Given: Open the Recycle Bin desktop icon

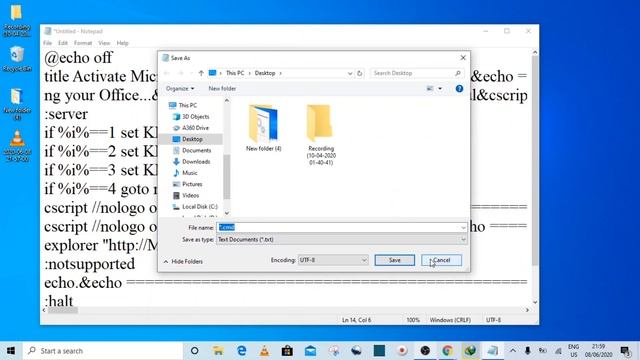Looking at the screenshot, I should pyautogui.click(x=17, y=59).
